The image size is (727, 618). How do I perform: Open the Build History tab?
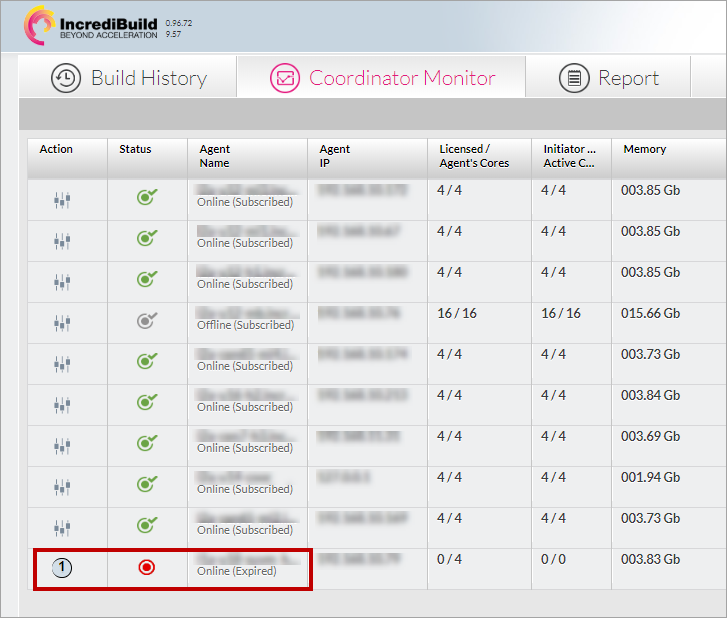pyautogui.click(x=128, y=78)
